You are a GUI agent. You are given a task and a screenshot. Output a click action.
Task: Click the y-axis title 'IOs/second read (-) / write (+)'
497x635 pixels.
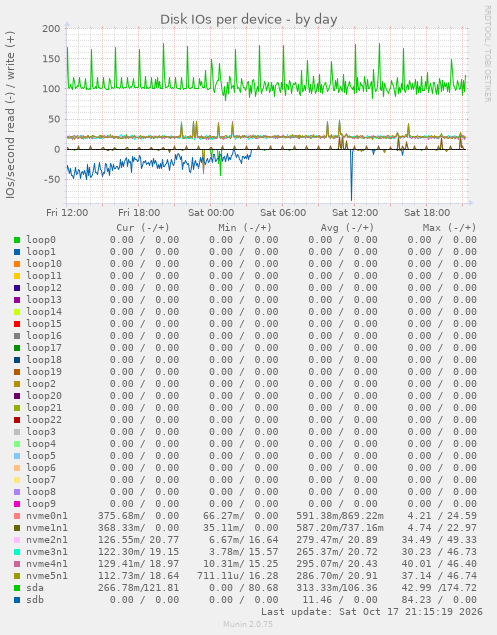pos(10,115)
